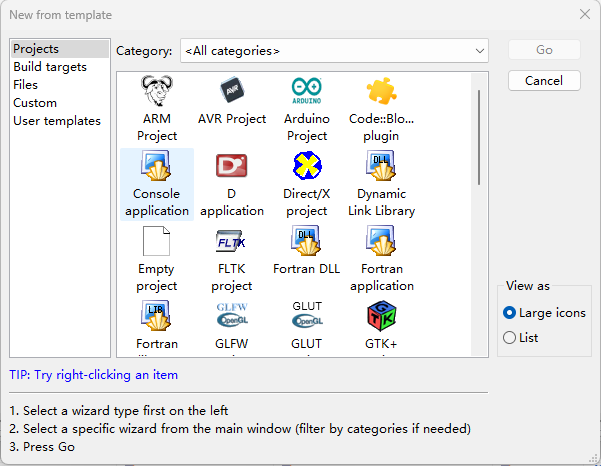Choose the D application icon
Viewport: 601px width, 466px height.
(232, 166)
